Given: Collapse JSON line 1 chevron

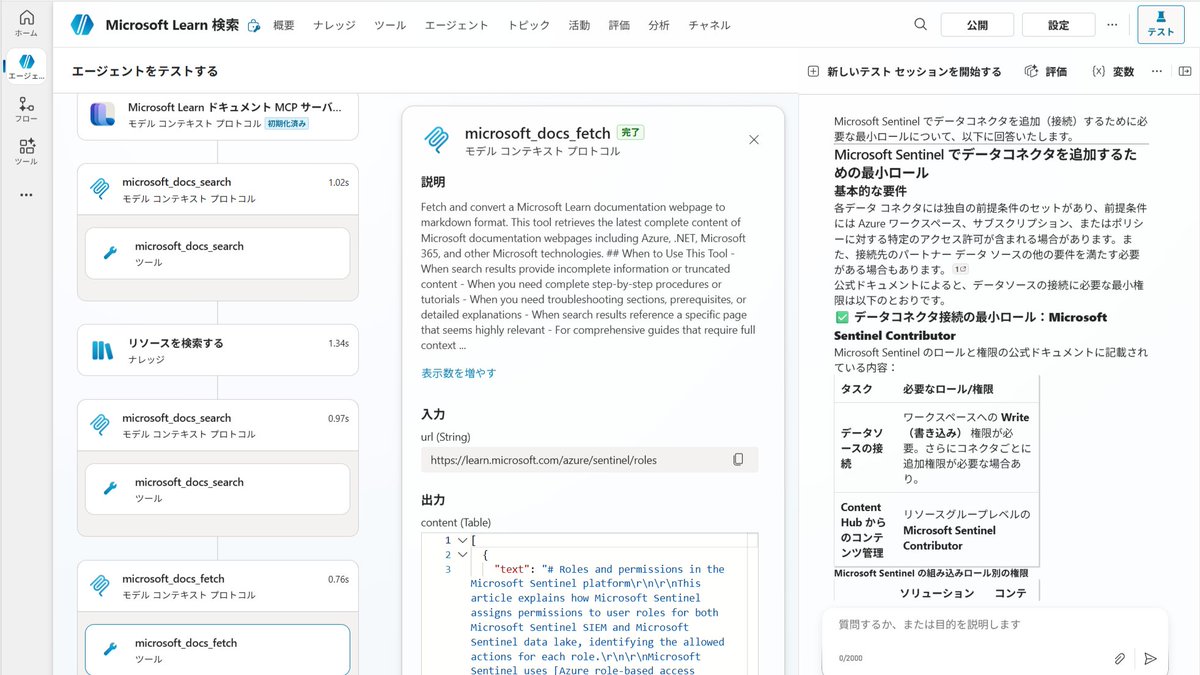Looking at the screenshot, I should pyautogui.click(x=462, y=541).
